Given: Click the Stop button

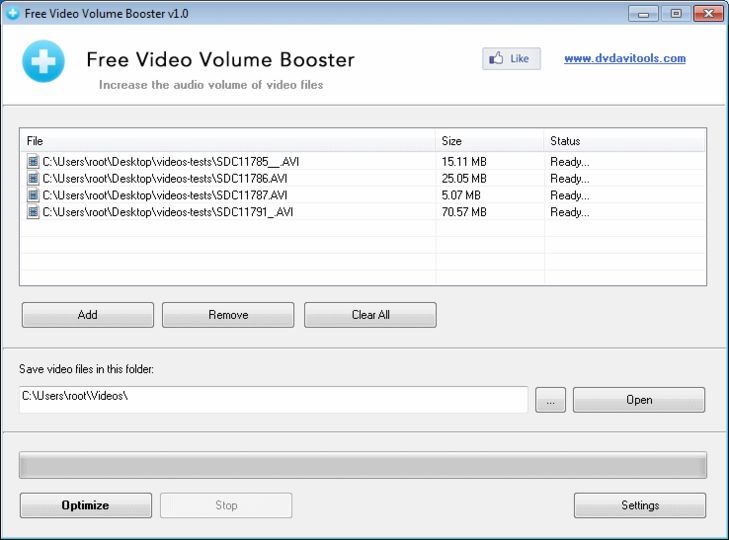Looking at the screenshot, I should pyautogui.click(x=226, y=505).
